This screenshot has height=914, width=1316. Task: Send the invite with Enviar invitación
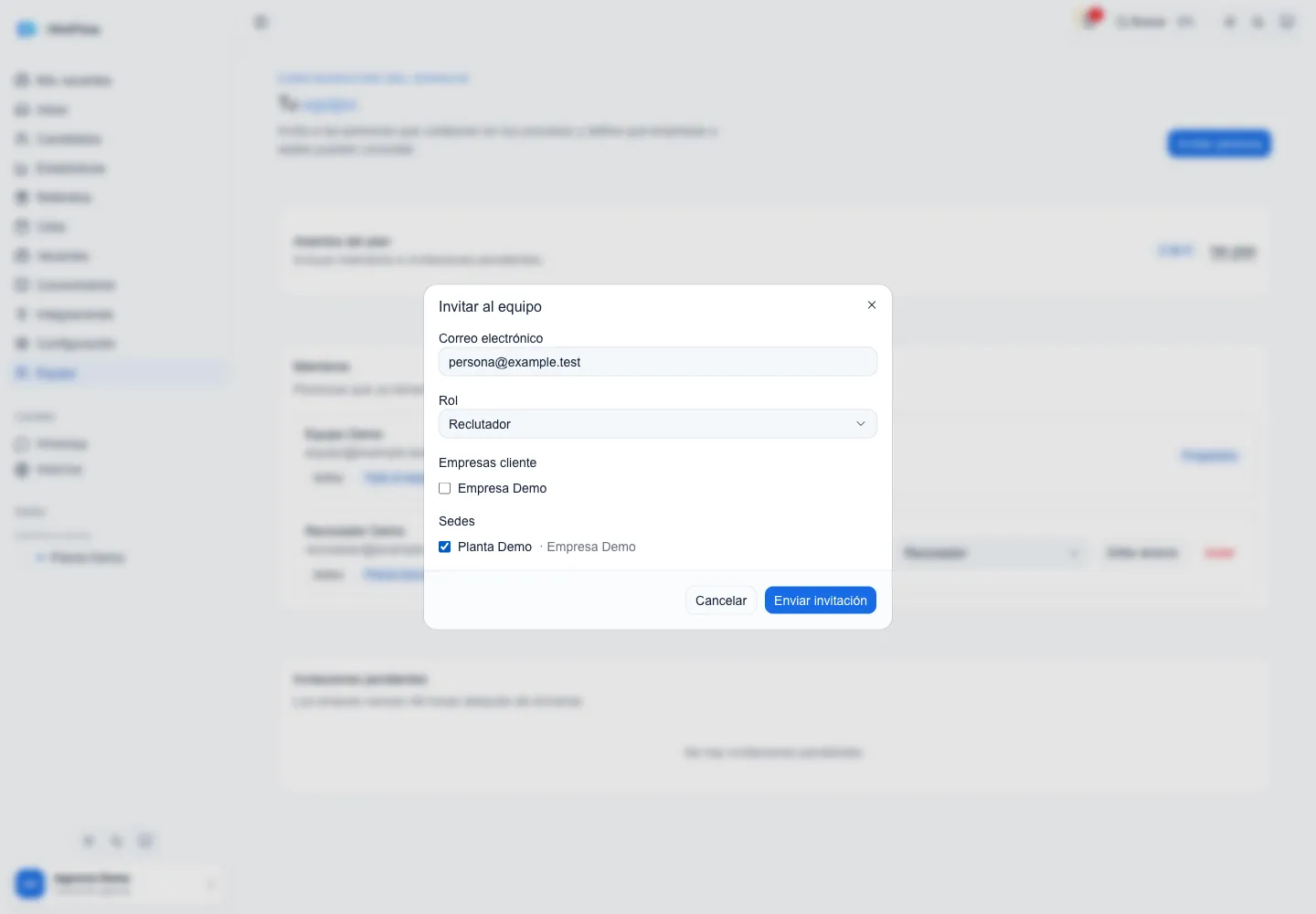coord(821,600)
